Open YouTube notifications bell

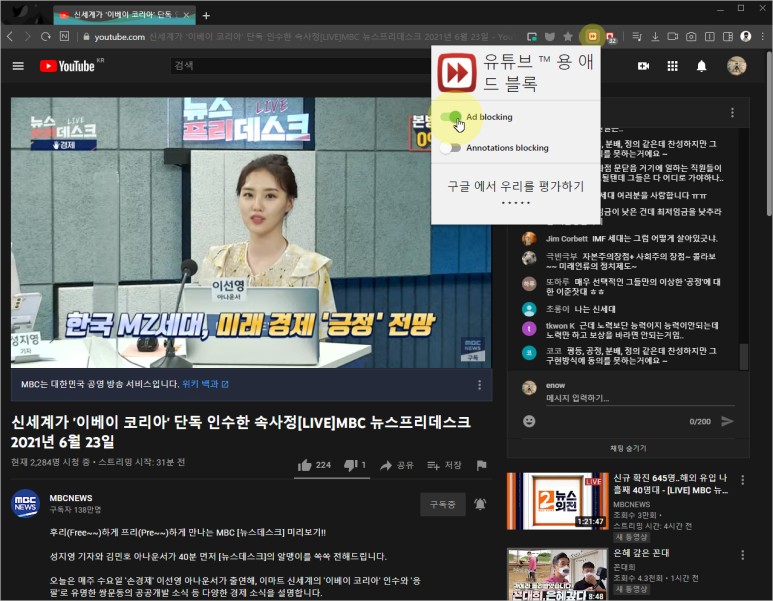pyautogui.click(x=702, y=66)
